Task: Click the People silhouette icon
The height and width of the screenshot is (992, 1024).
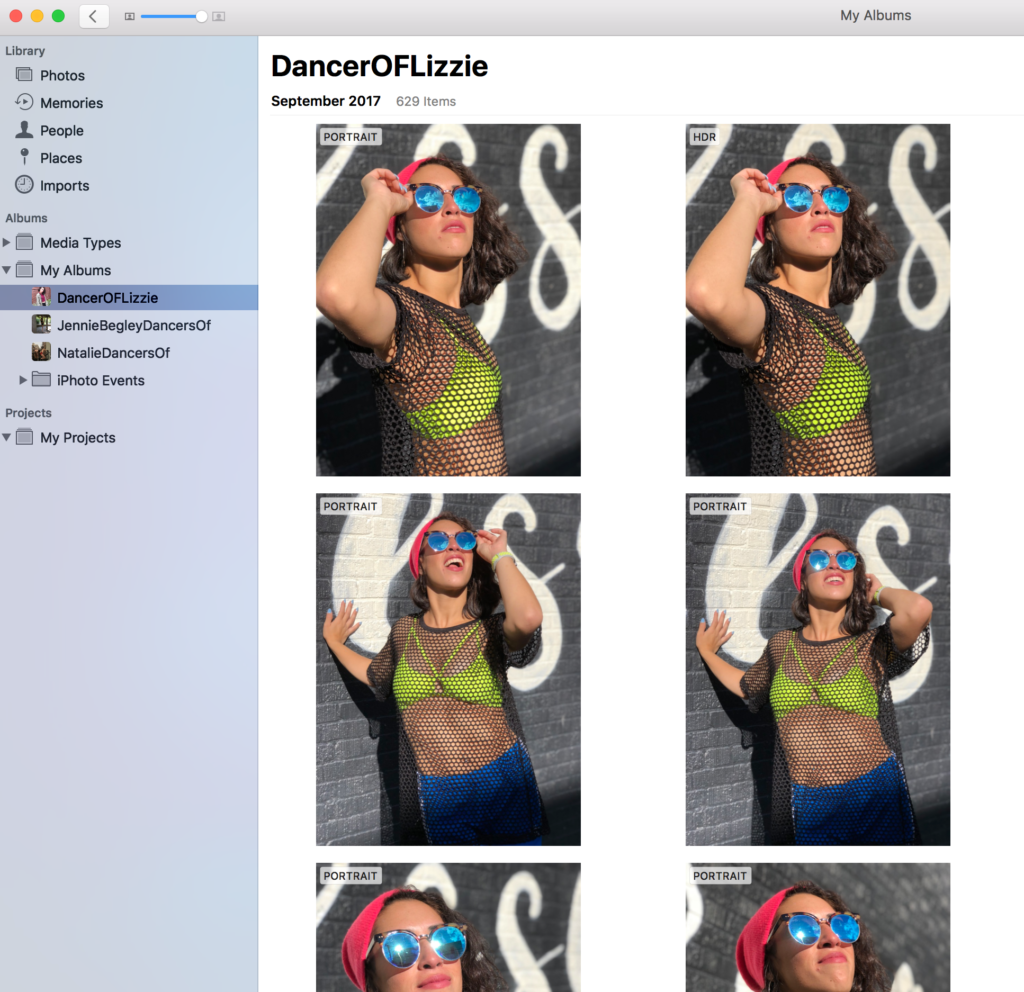Action: (24, 129)
